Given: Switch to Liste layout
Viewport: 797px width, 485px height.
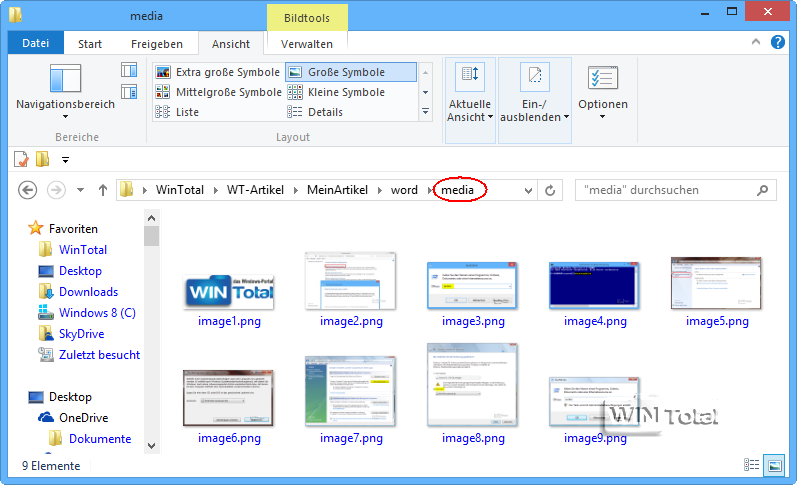Looking at the screenshot, I should pyautogui.click(x=177, y=112).
